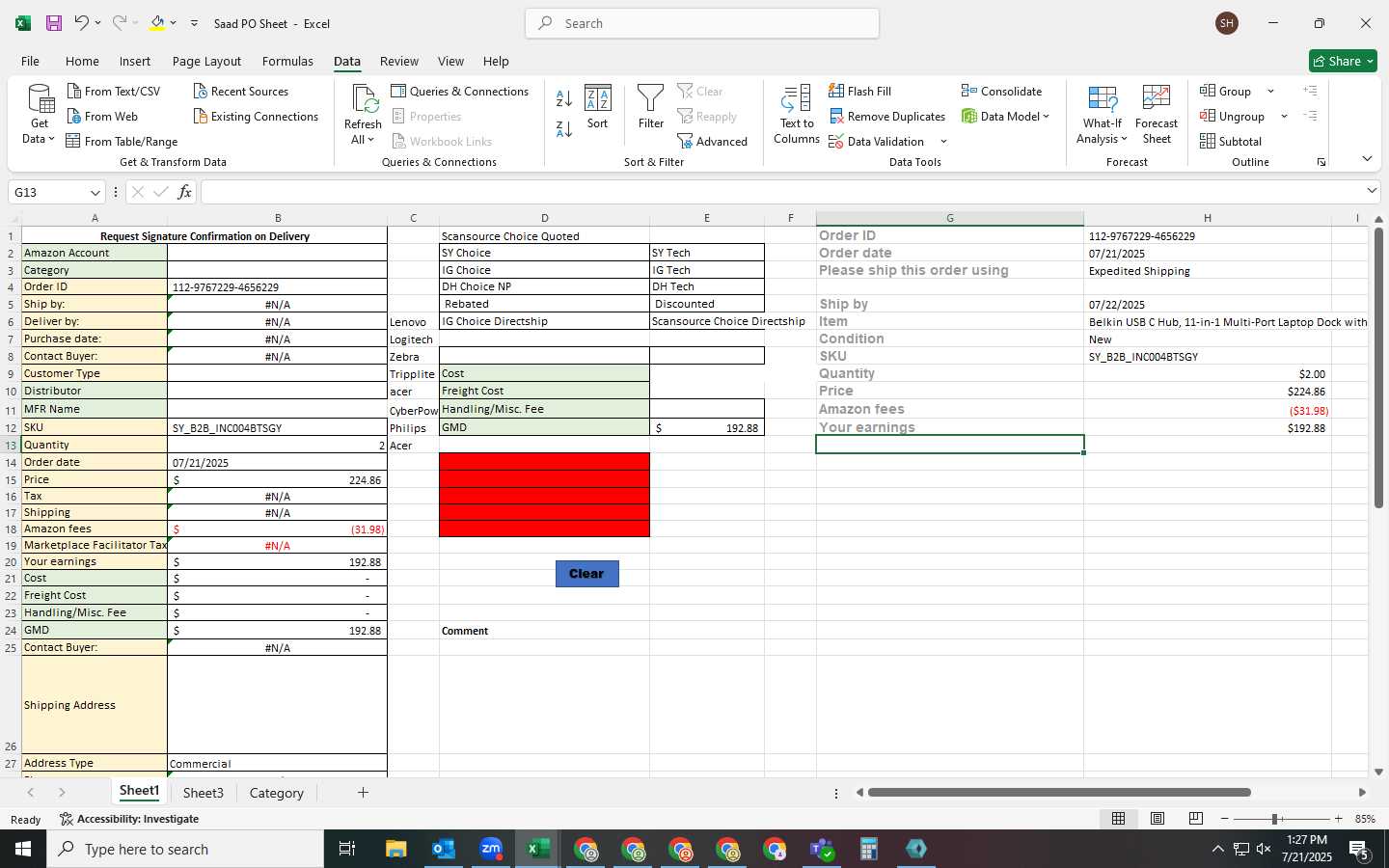Viewport: 1389px width, 868px height.
Task: Open the Review tab
Action: (x=398, y=61)
